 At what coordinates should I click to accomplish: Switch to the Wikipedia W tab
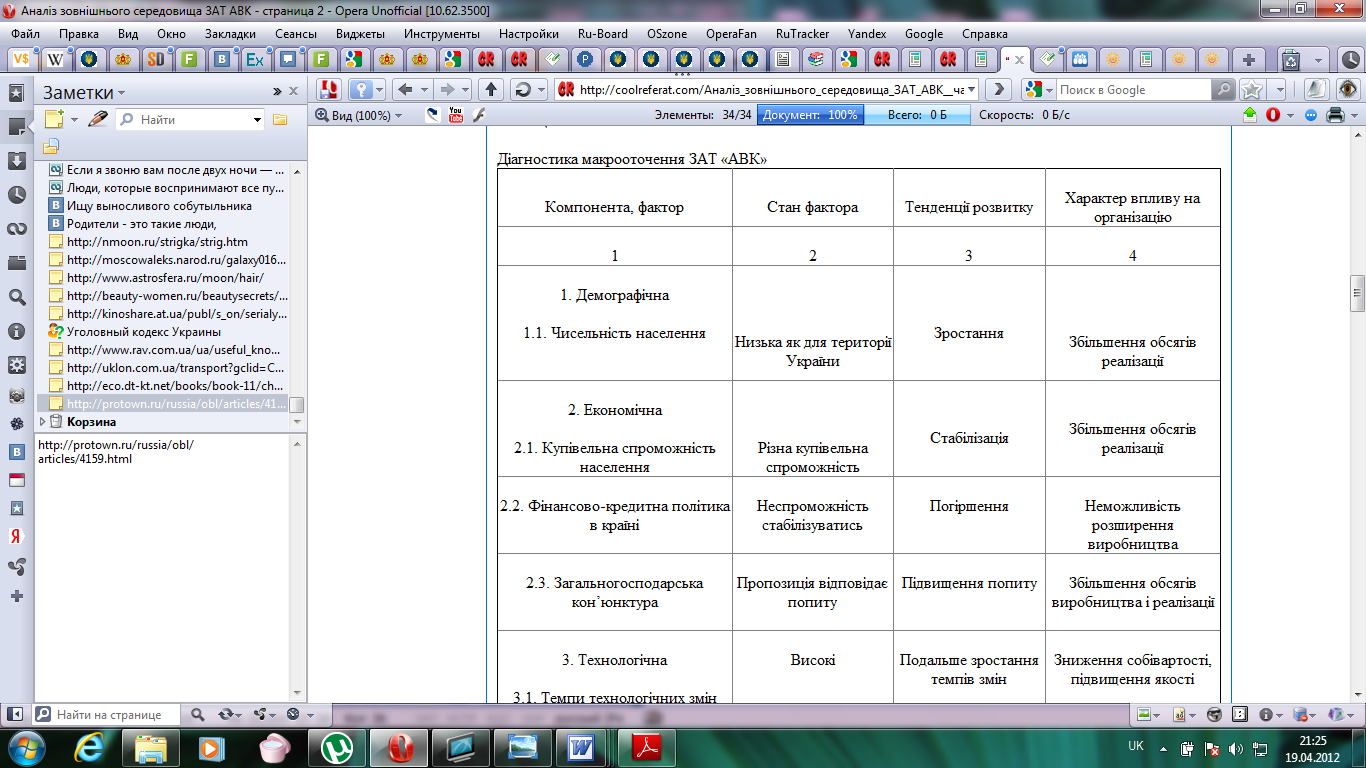56,59
